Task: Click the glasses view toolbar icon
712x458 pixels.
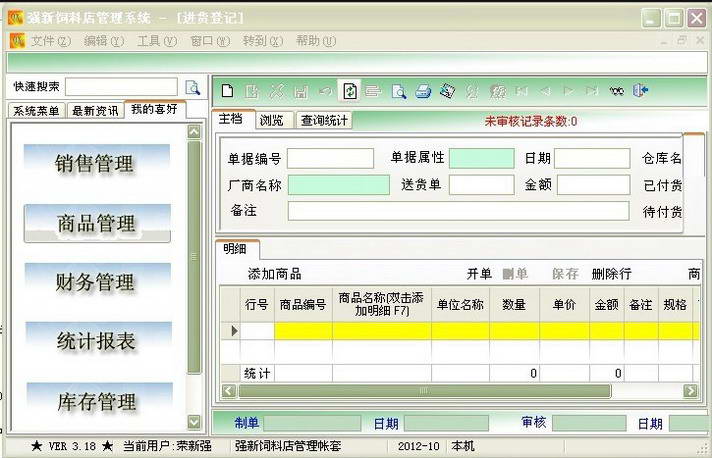Action: click(x=616, y=91)
